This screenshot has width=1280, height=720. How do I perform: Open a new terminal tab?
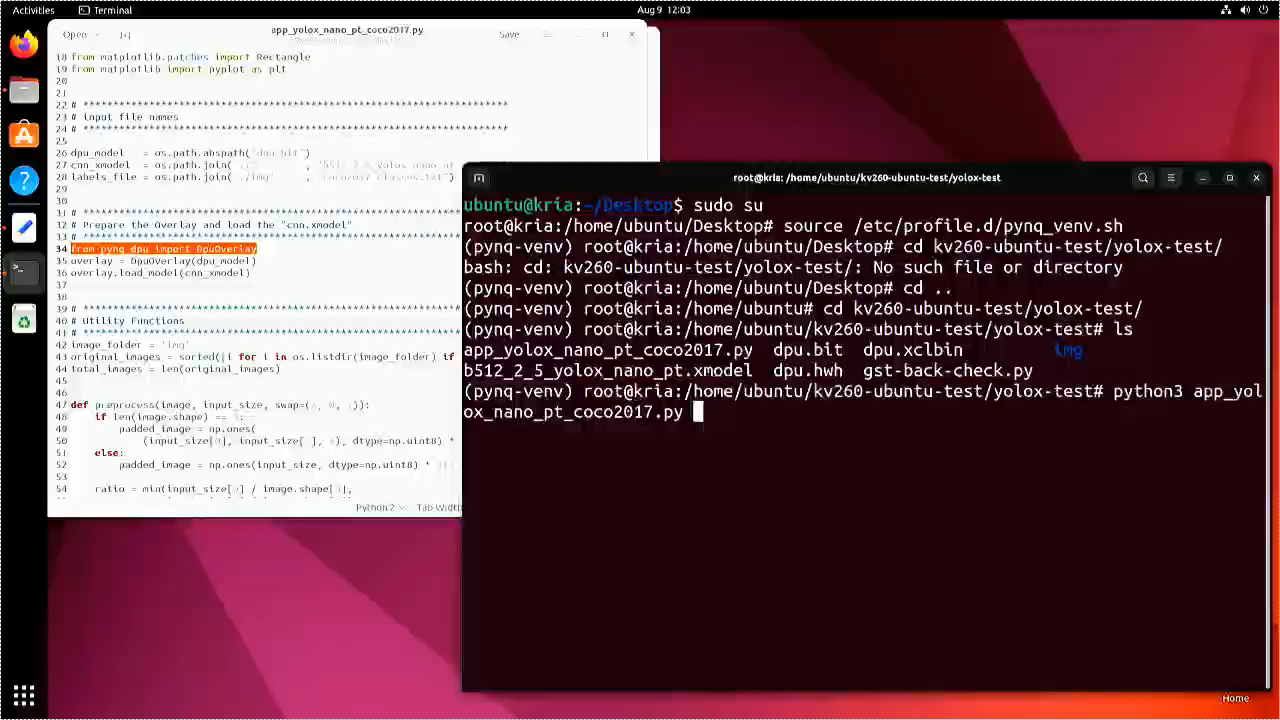pyautogui.click(x=478, y=177)
